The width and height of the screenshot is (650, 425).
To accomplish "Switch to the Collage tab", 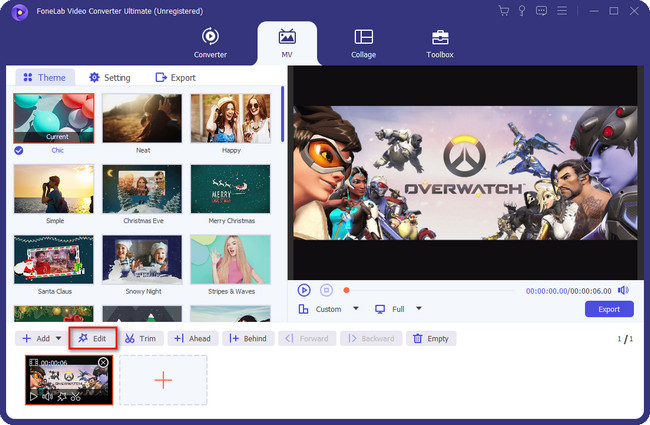I will pos(364,43).
